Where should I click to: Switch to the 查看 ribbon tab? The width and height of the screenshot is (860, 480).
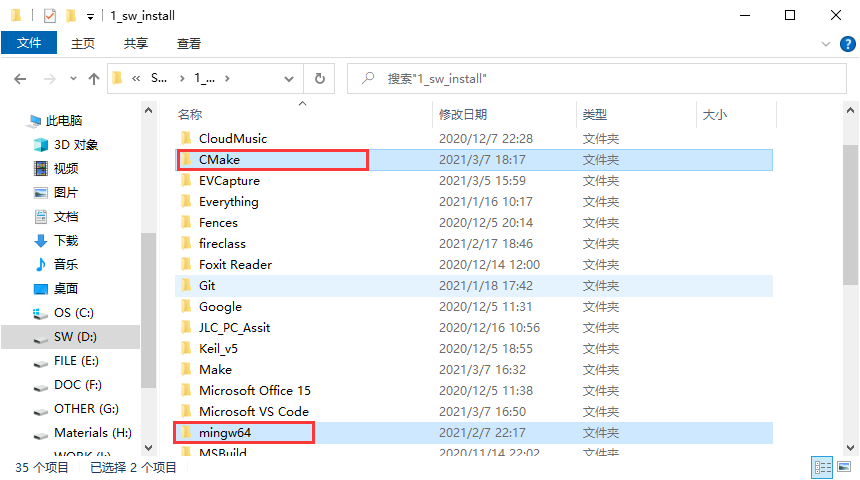(x=189, y=43)
